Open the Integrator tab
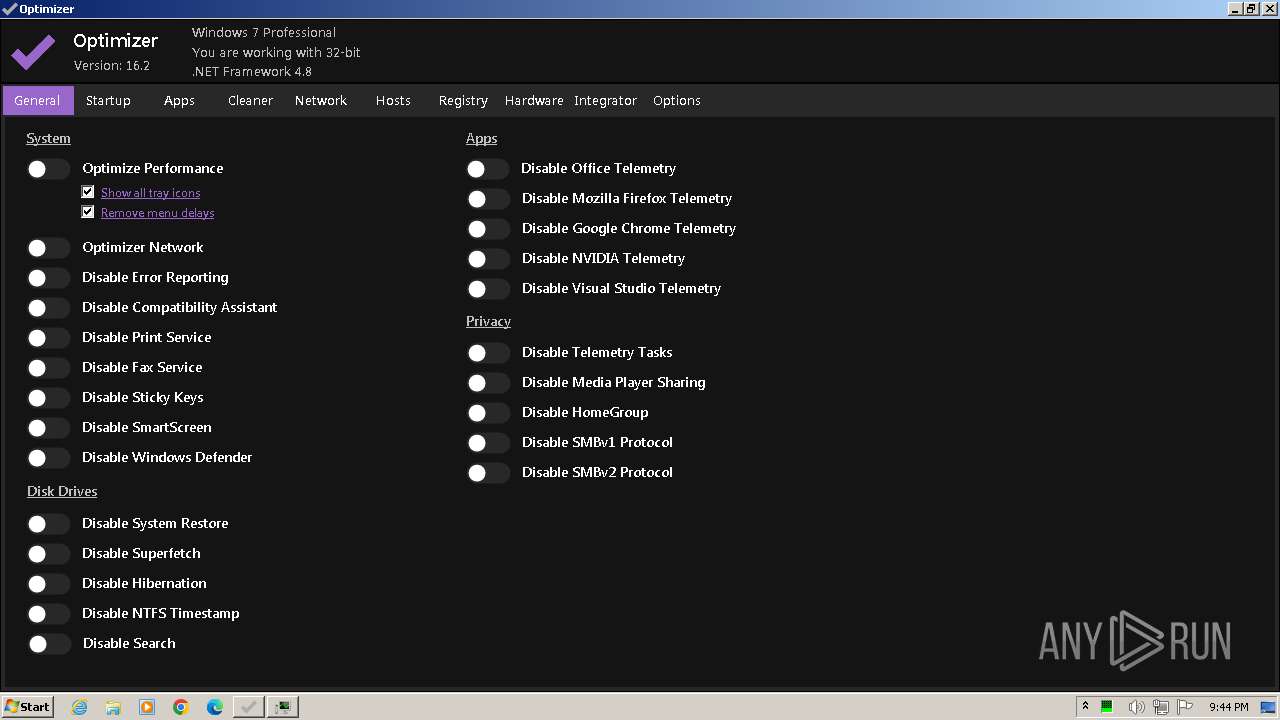This screenshot has width=1280, height=720. [605, 100]
